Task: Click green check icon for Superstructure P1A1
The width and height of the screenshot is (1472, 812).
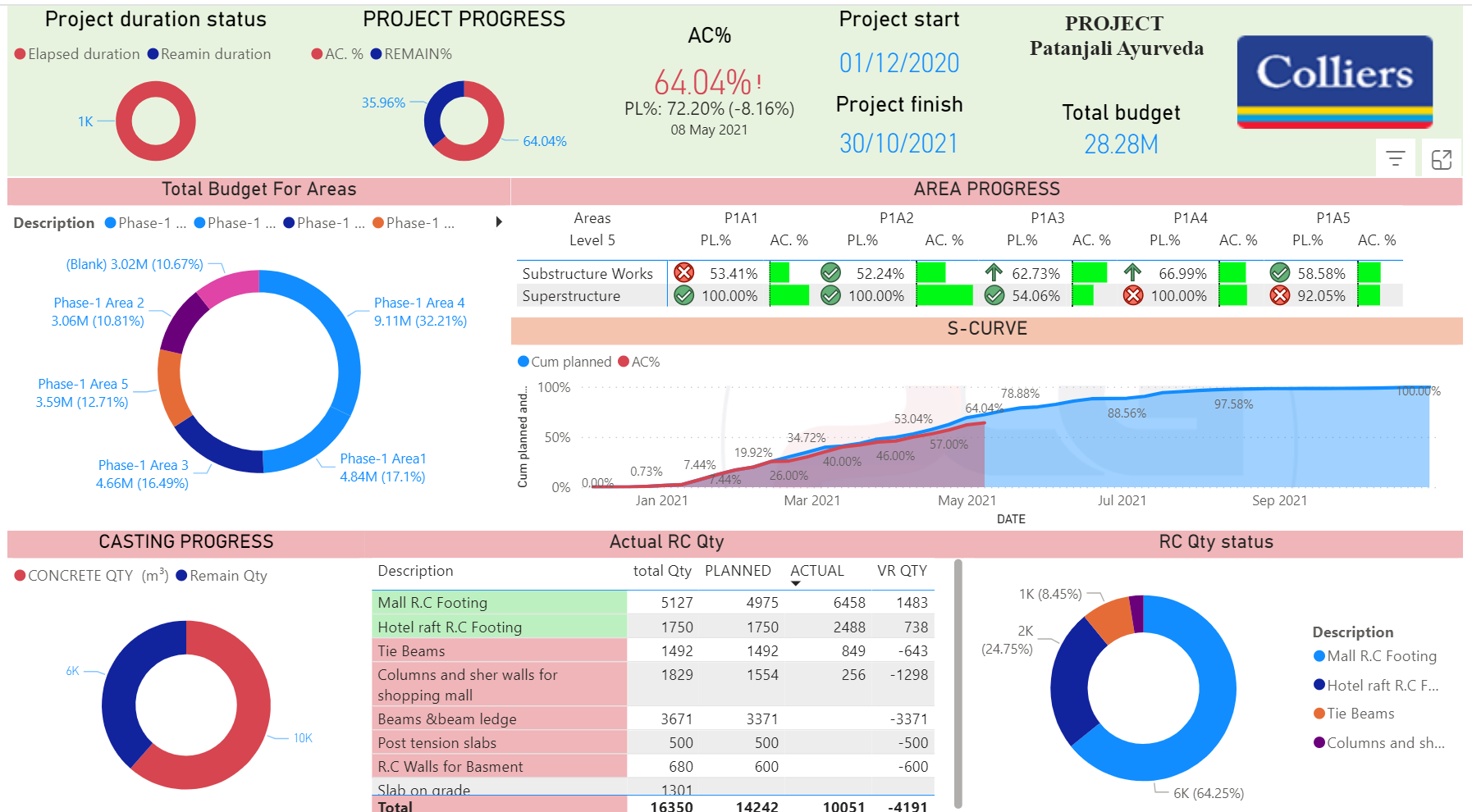Action: (683, 296)
